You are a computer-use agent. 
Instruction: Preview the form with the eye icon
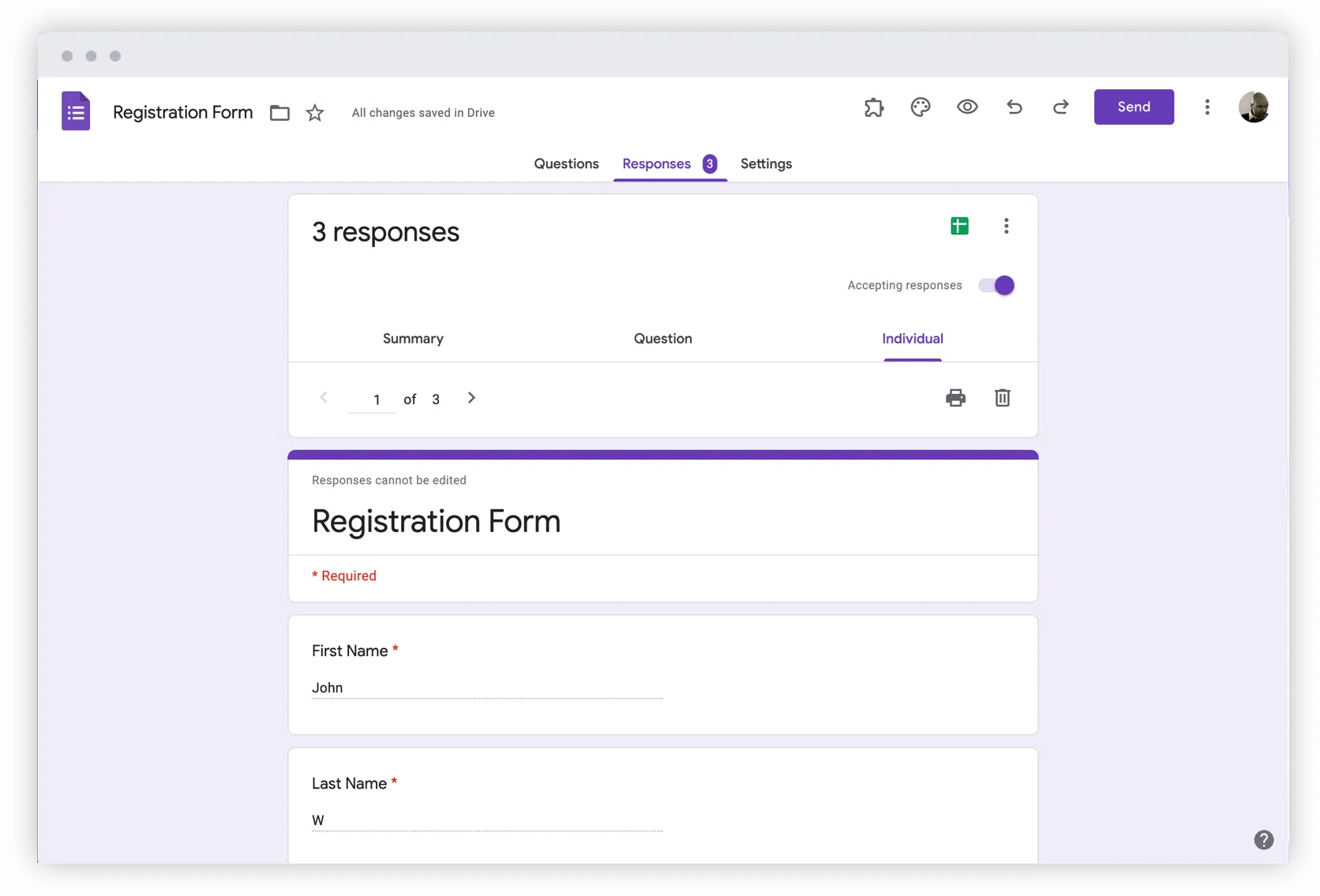pyautogui.click(x=967, y=107)
